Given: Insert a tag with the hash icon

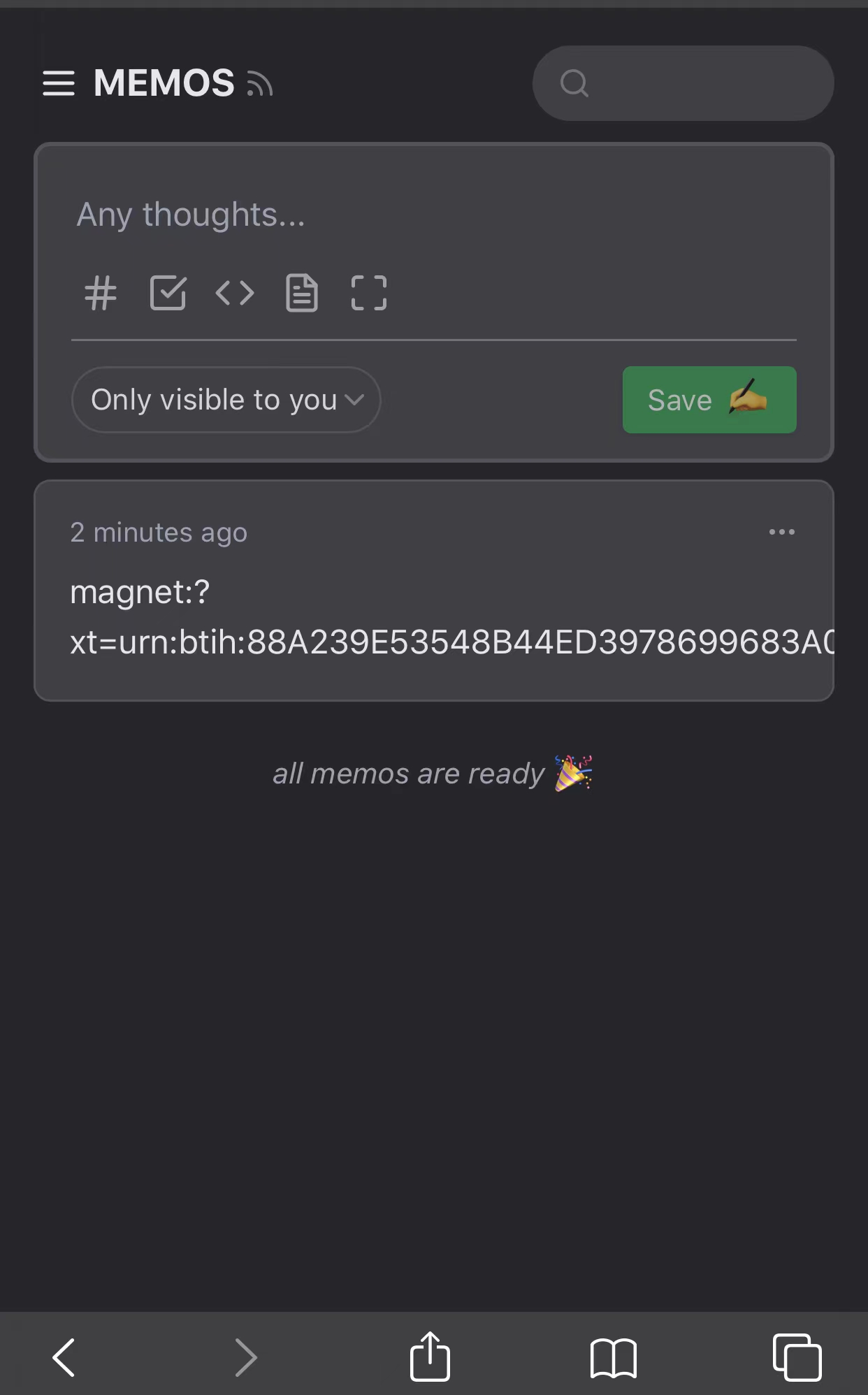Looking at the screenshot, I should [x=101, y=293].
